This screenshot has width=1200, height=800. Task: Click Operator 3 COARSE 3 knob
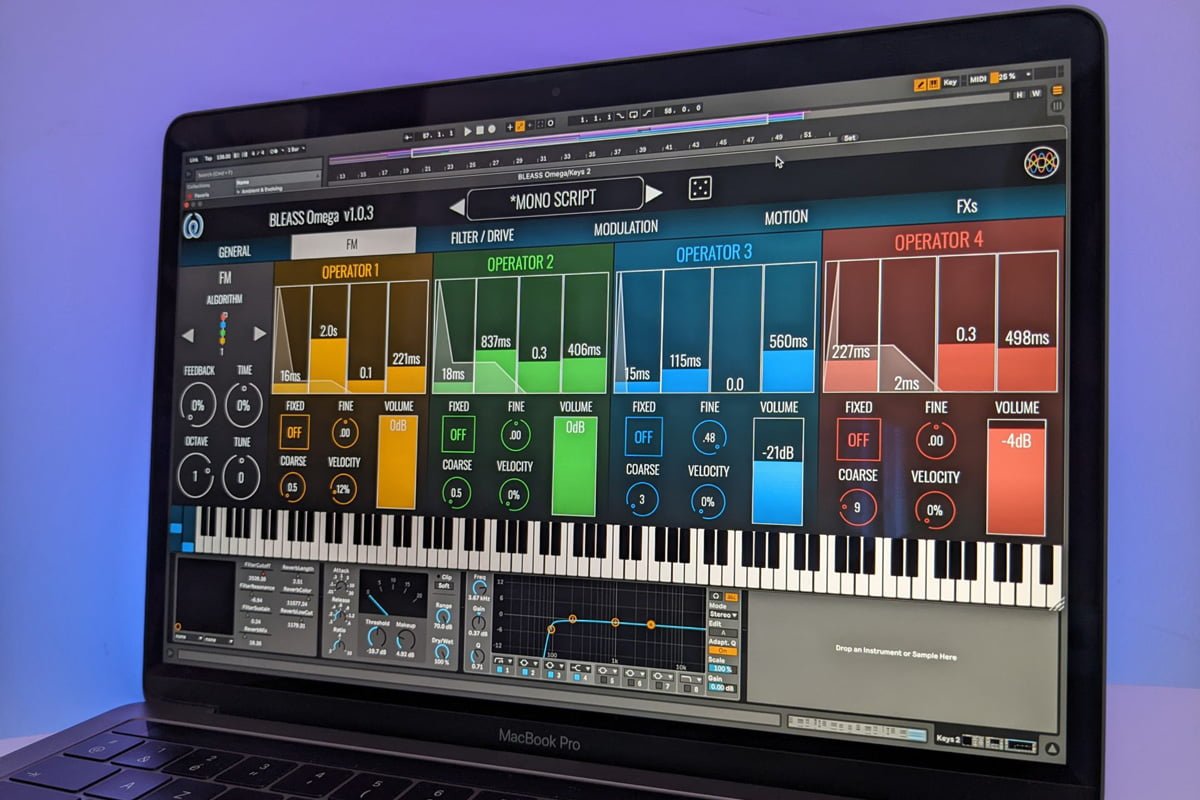(642, 499)
